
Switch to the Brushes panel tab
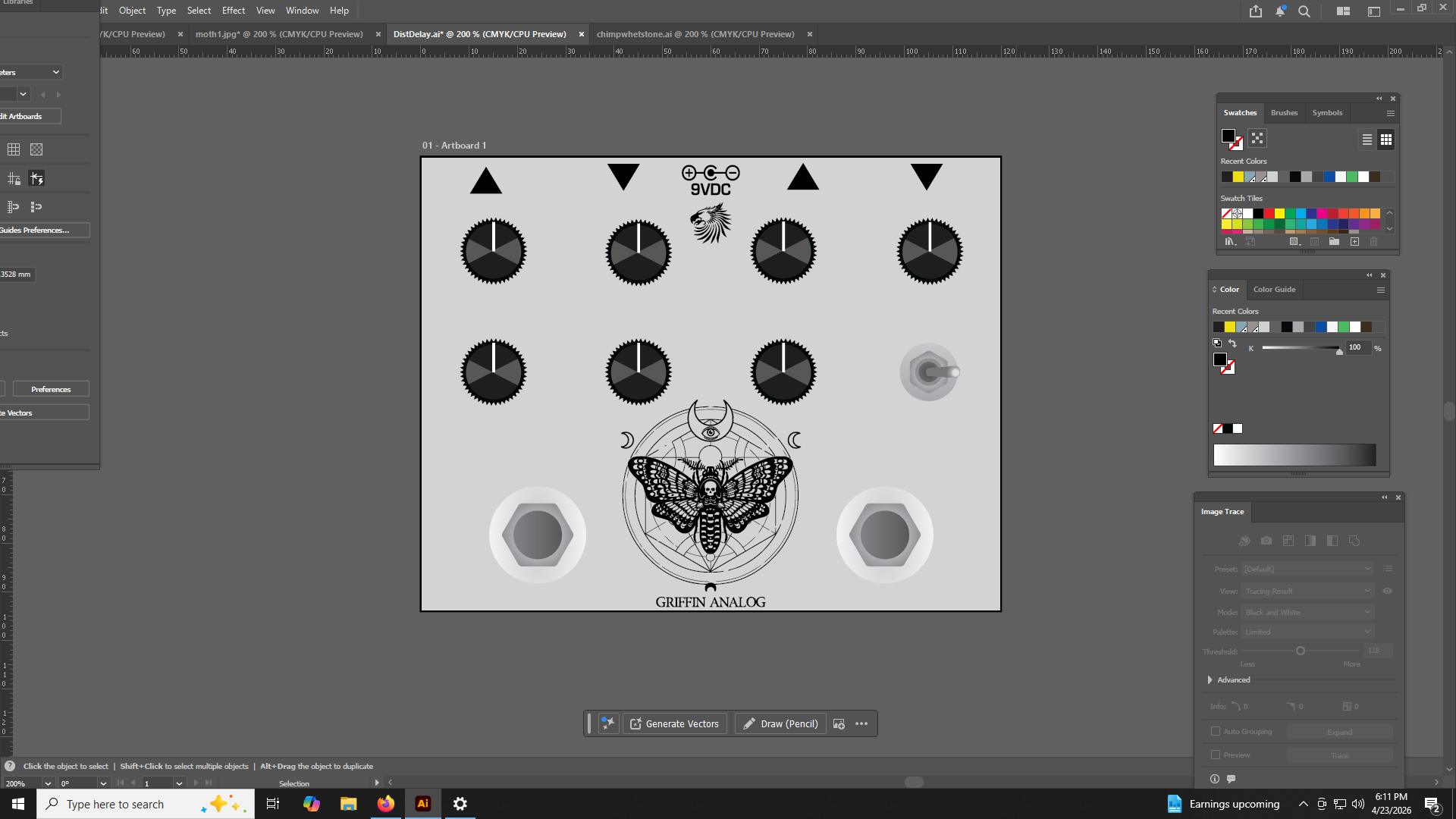pos(1284,113)
